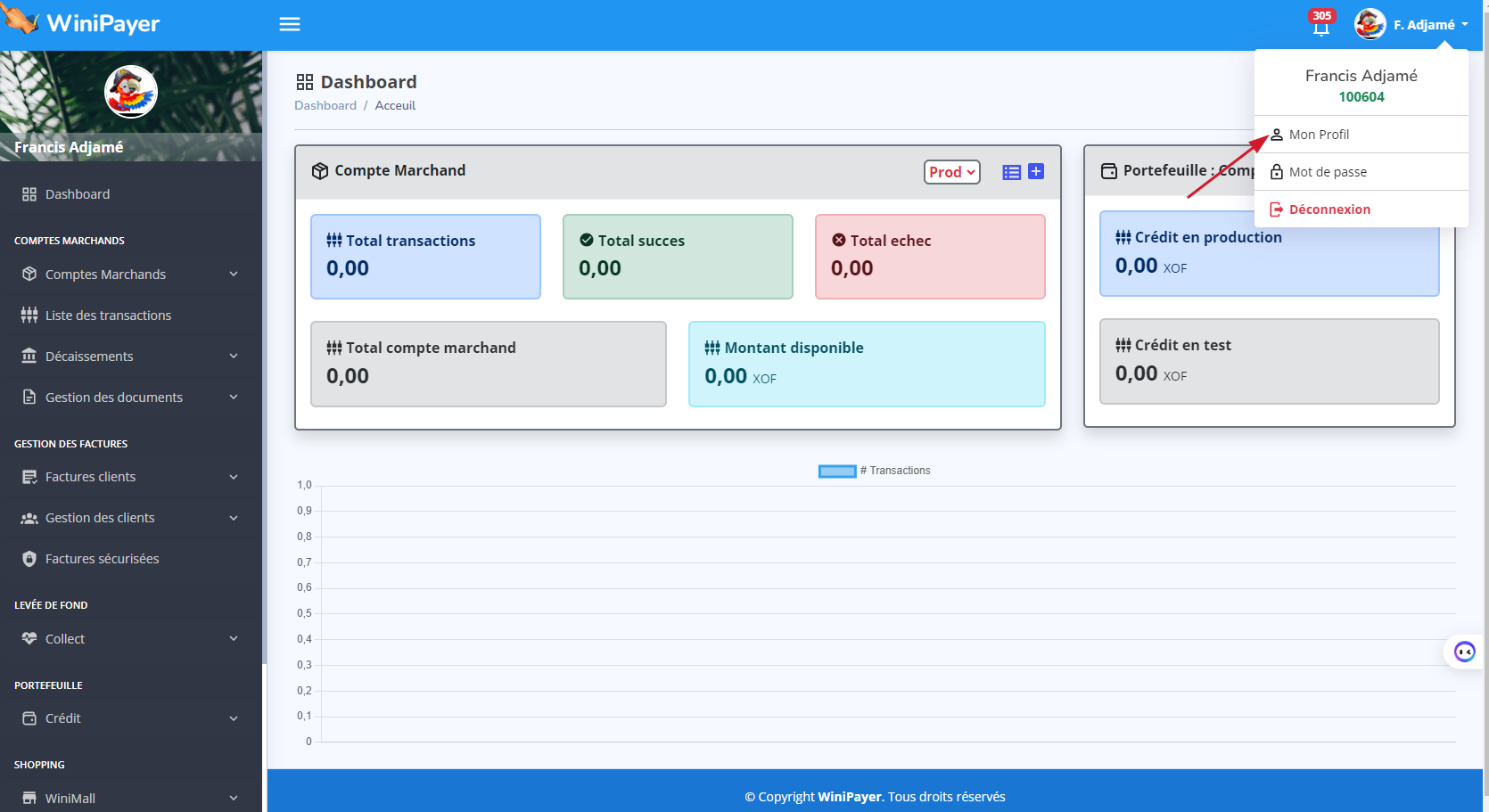Click the Gestion des documents file icon

29,397
